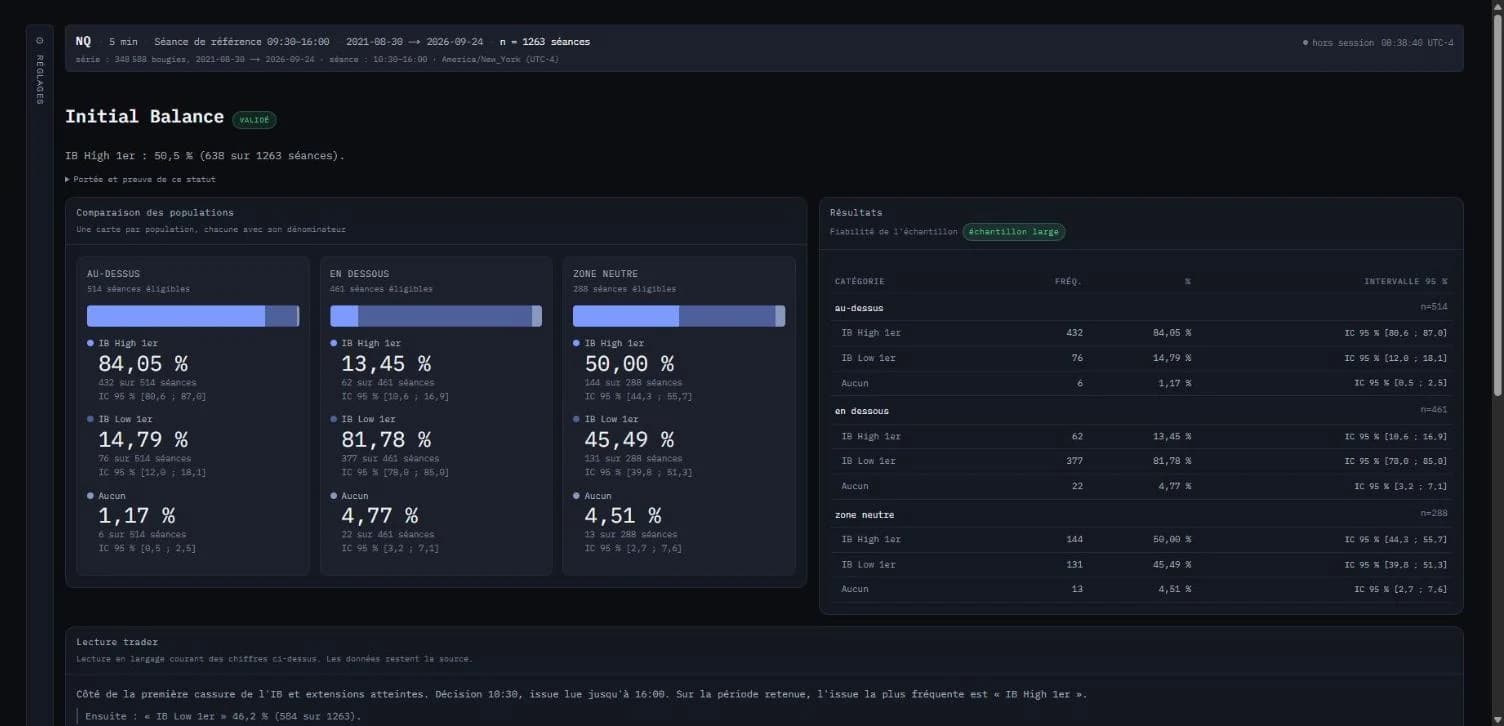Screen dimensions: 1504x726
Task: Click the '45,49 %' value in ZONE NEUTRE card
Action: [629, 440]
